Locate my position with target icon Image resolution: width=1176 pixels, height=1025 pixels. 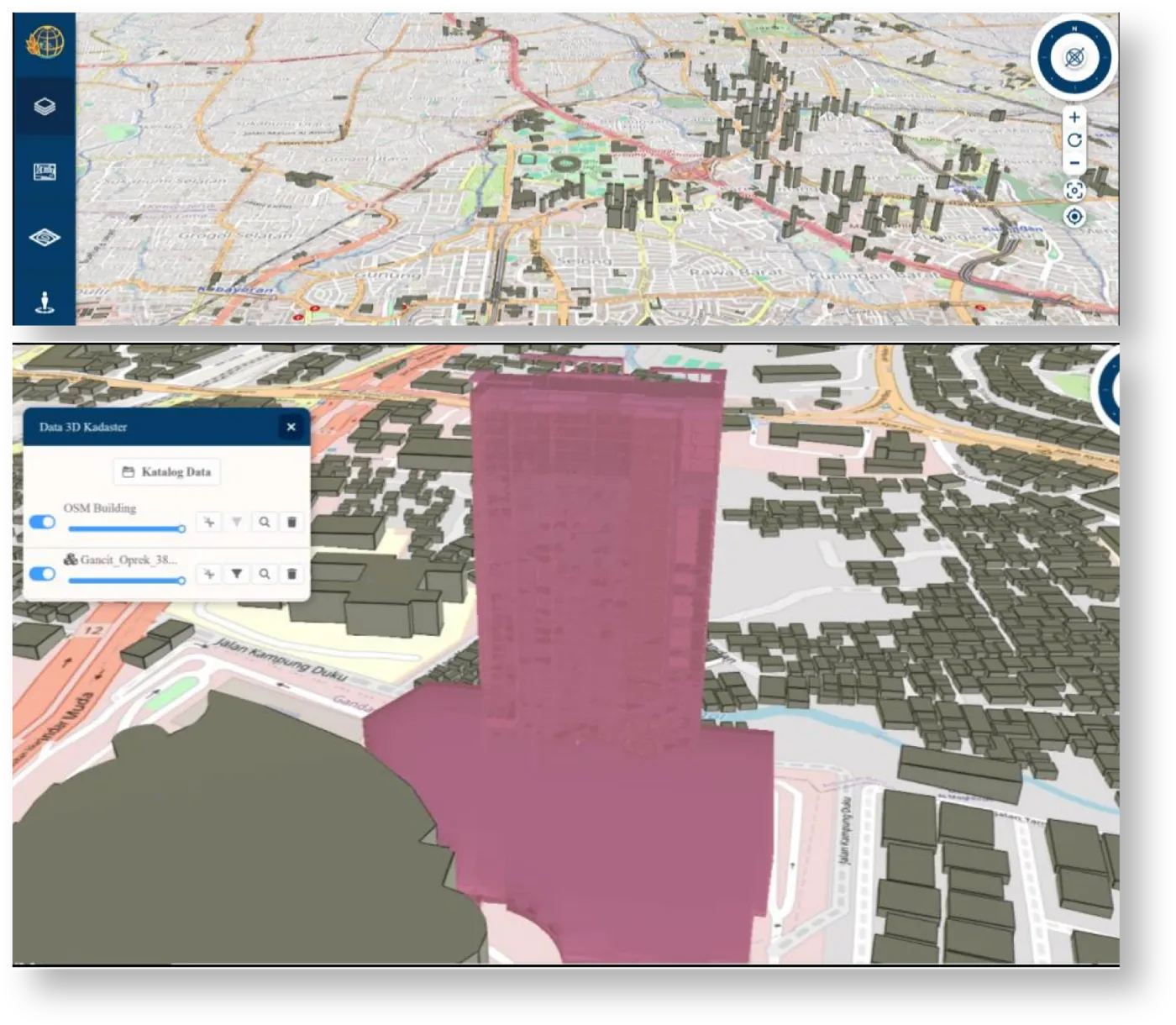pyautogui.click(x=1074, y=217)
